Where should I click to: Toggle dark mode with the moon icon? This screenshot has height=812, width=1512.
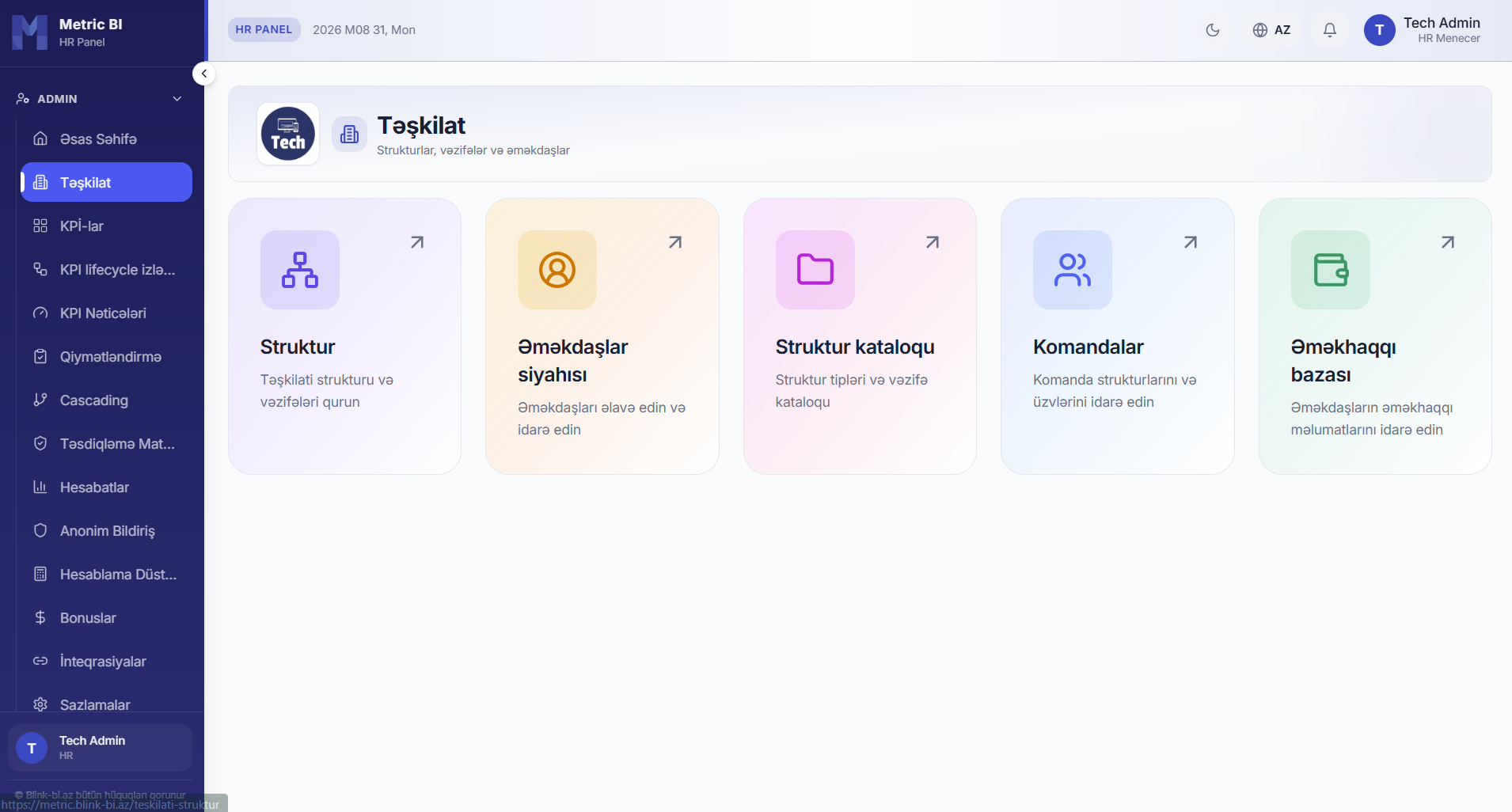pos(1212,30)
